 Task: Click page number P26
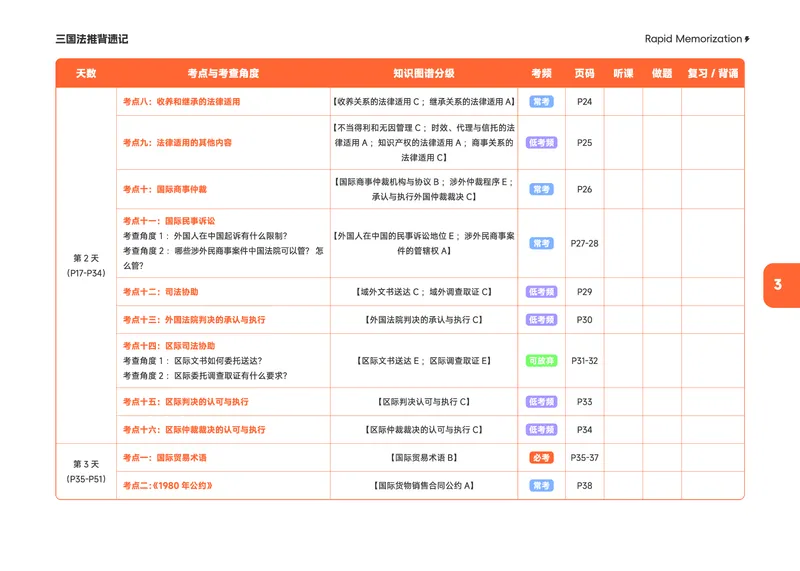click(x=585, y=189)
